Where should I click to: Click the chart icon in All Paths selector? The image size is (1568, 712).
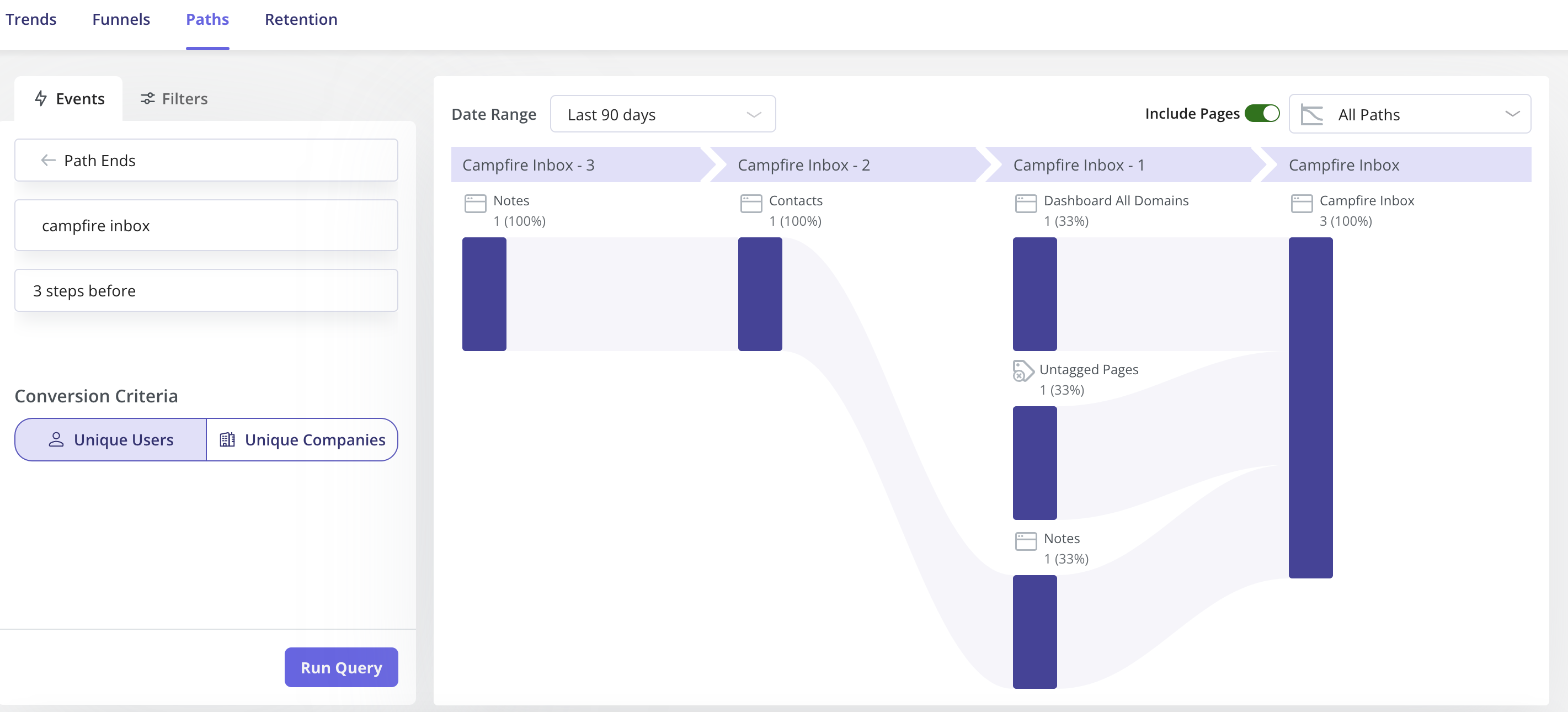pos(1313,114)
